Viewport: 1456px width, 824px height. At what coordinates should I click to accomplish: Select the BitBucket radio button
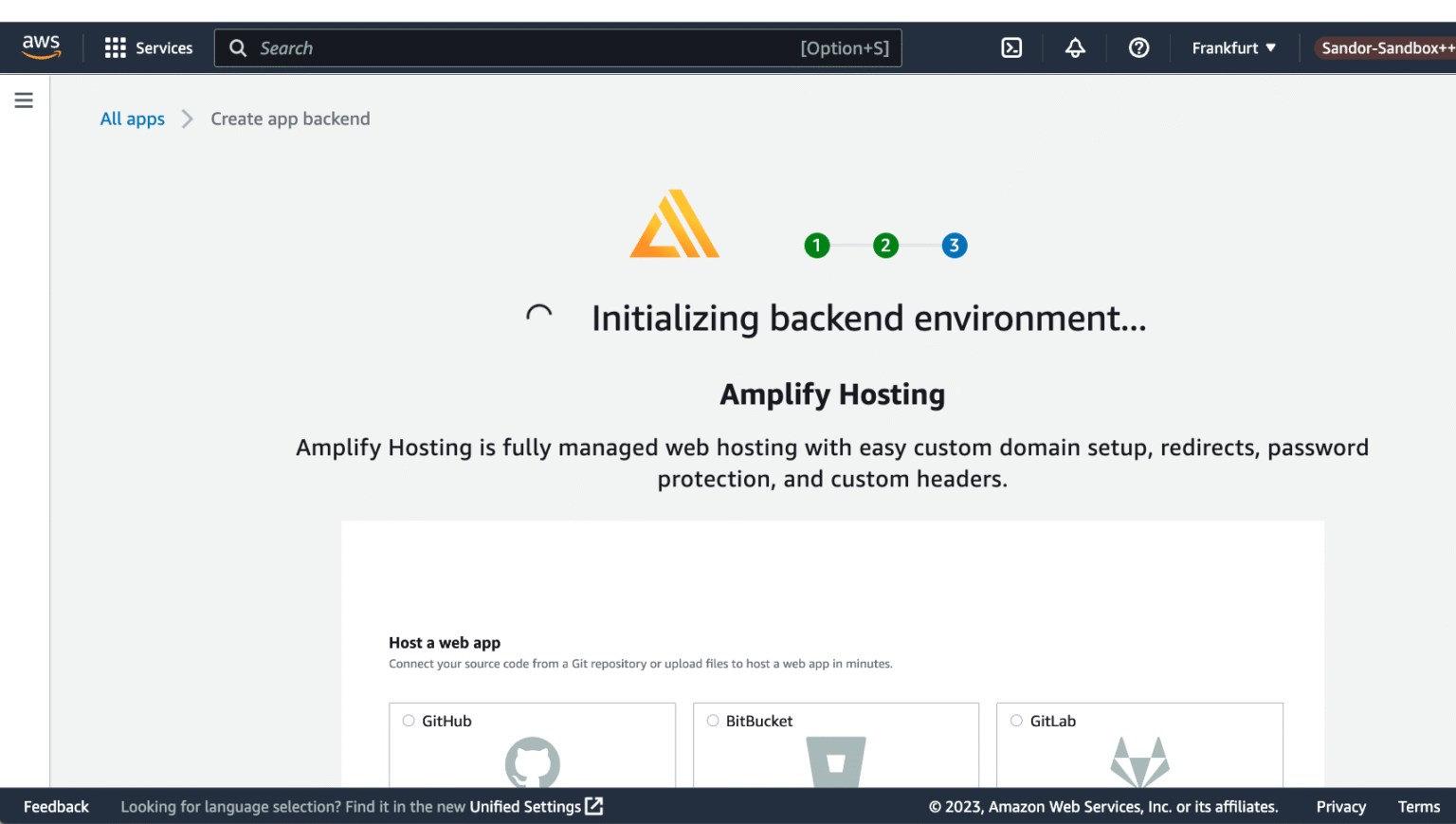[x=712, y=720]
